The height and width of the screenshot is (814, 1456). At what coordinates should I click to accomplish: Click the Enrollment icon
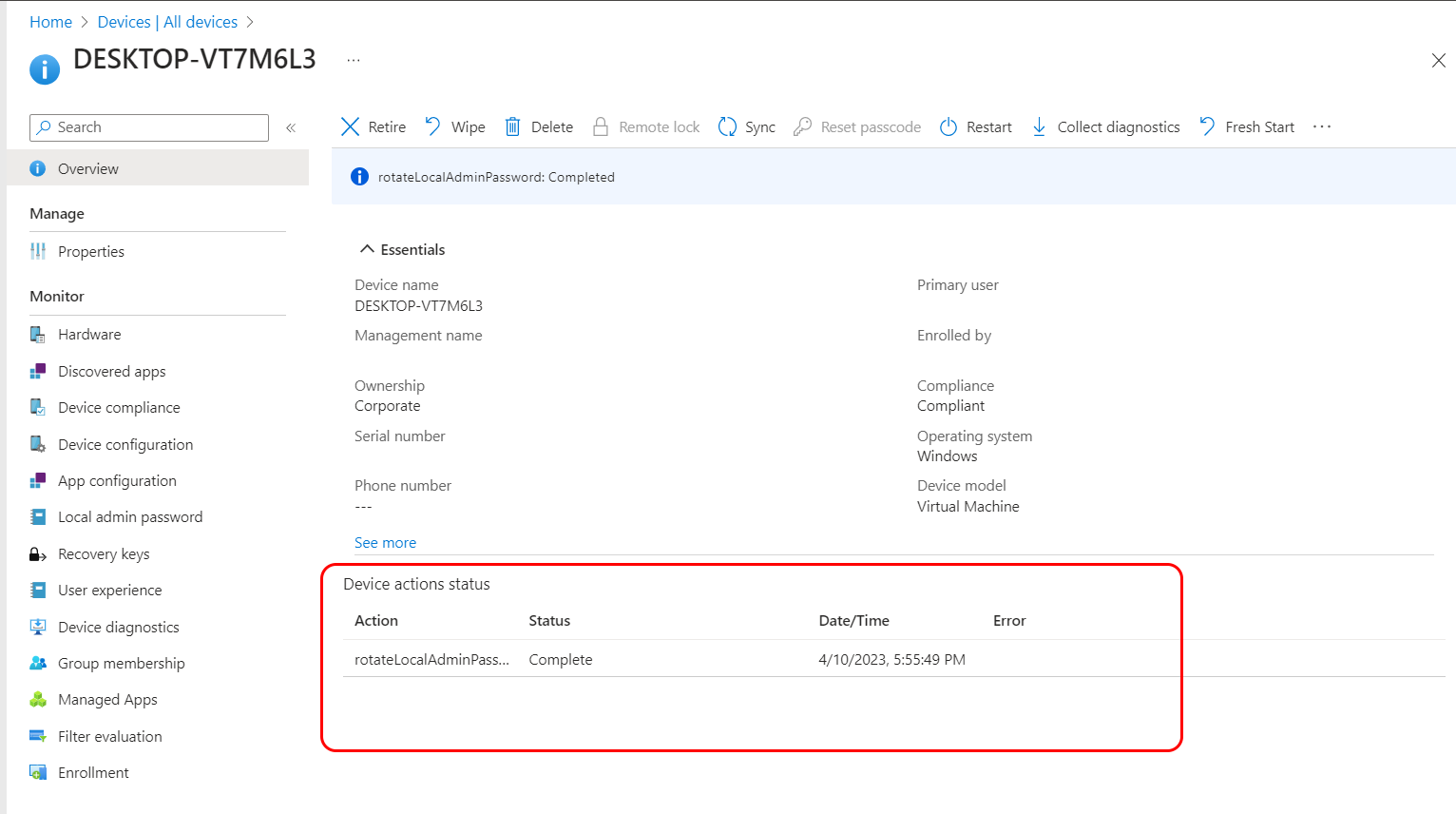tap(38, 772)
